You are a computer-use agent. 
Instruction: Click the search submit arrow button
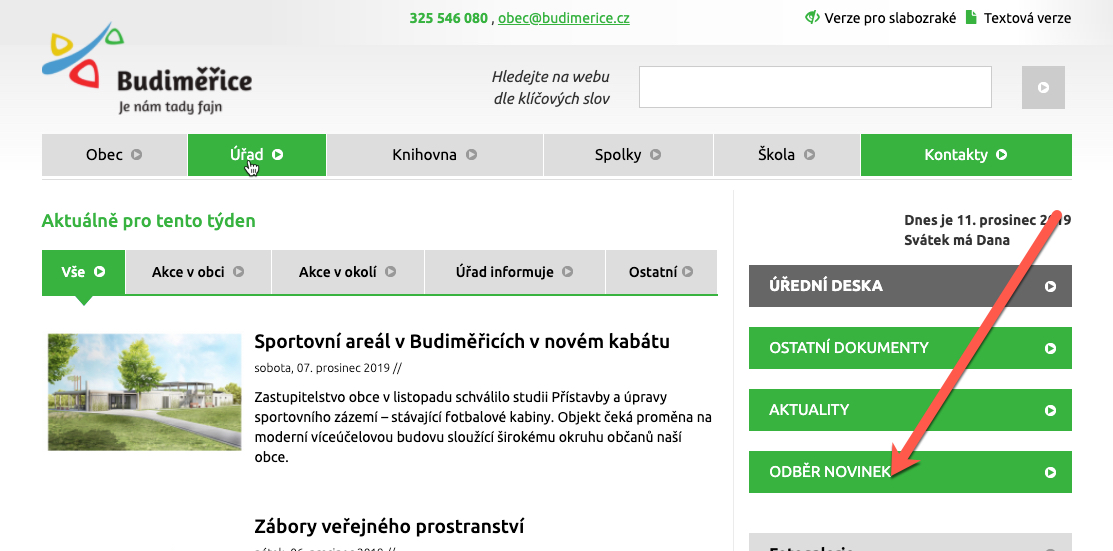click(1043, 88)
